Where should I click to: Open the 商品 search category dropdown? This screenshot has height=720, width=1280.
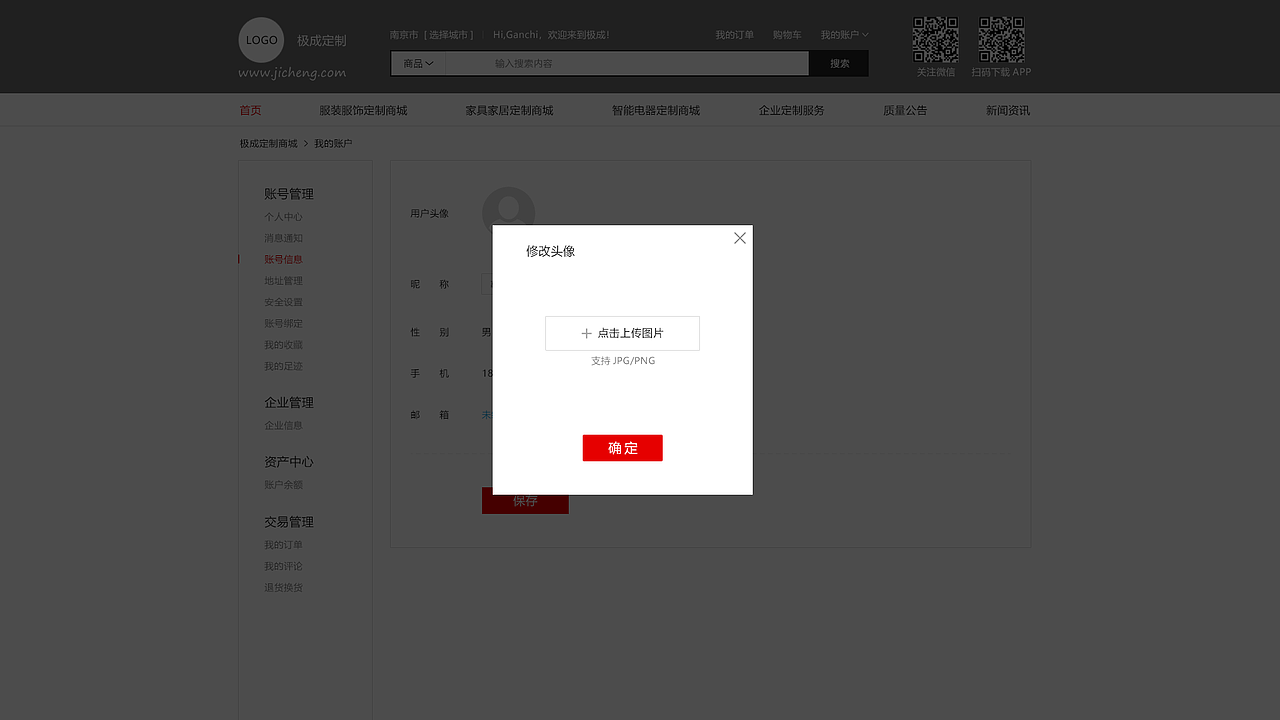417,62
